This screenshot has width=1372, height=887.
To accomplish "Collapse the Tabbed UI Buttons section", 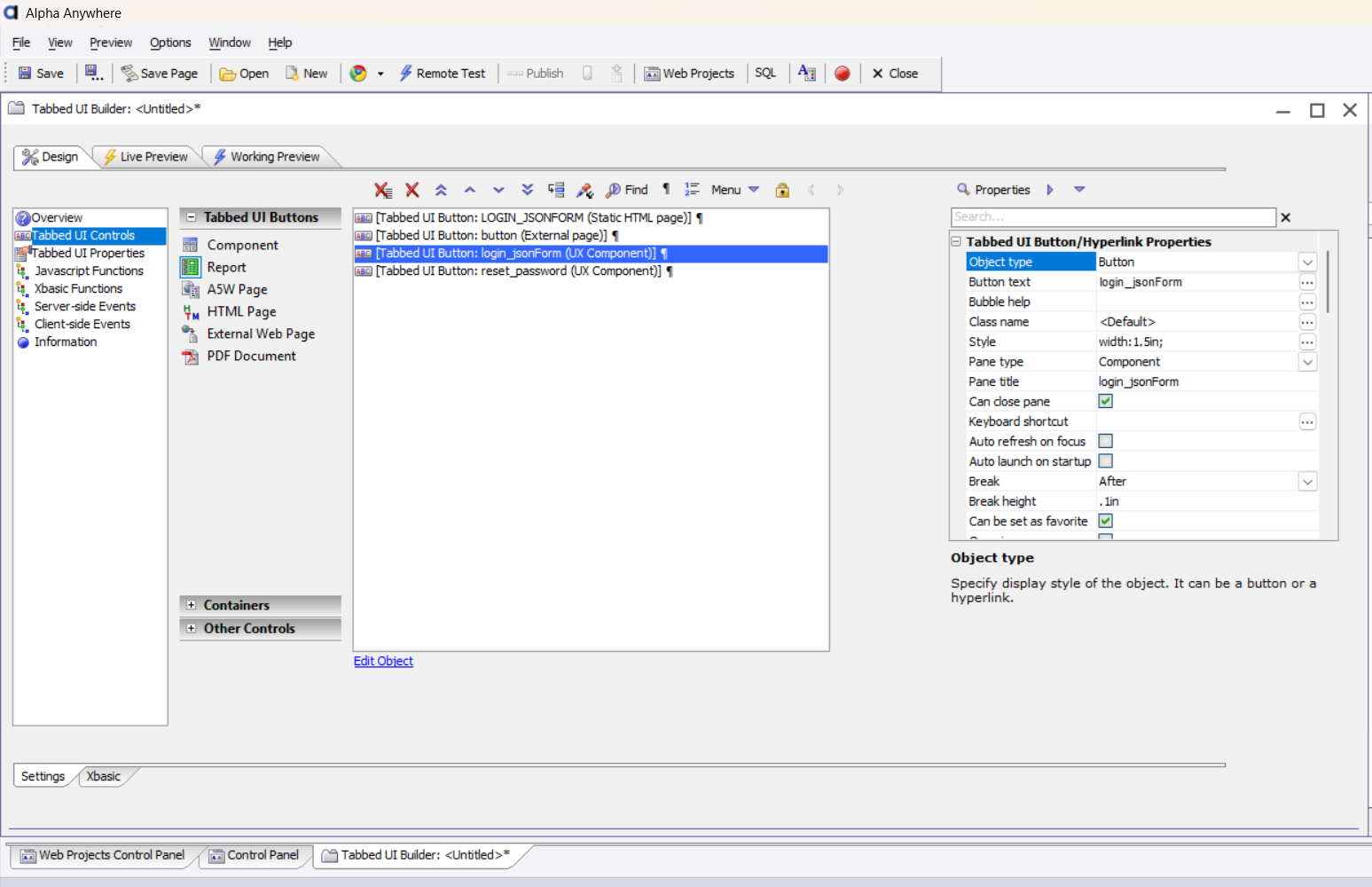I will [x=191, y=217].
